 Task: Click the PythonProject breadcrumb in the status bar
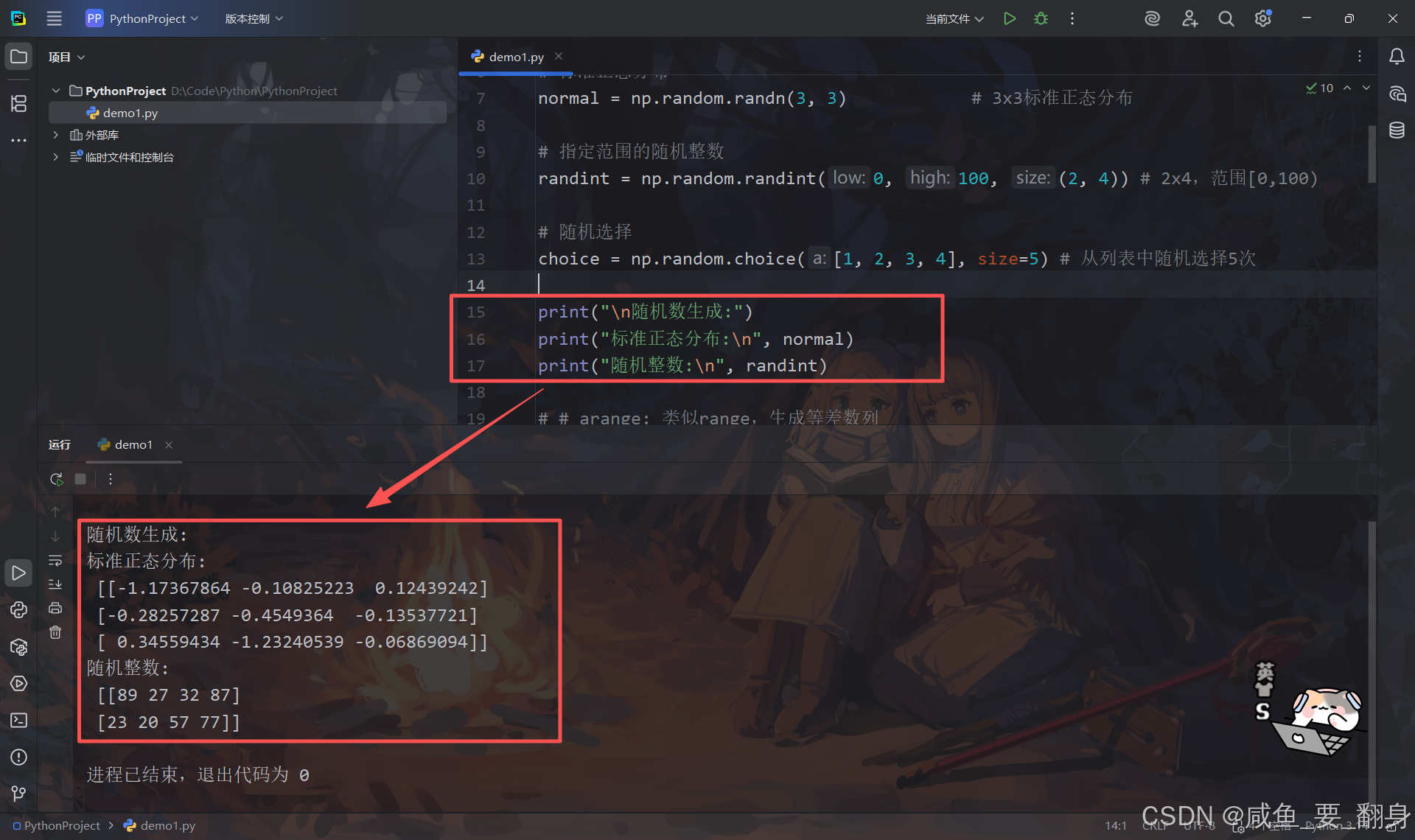click(x=62, y=826)
